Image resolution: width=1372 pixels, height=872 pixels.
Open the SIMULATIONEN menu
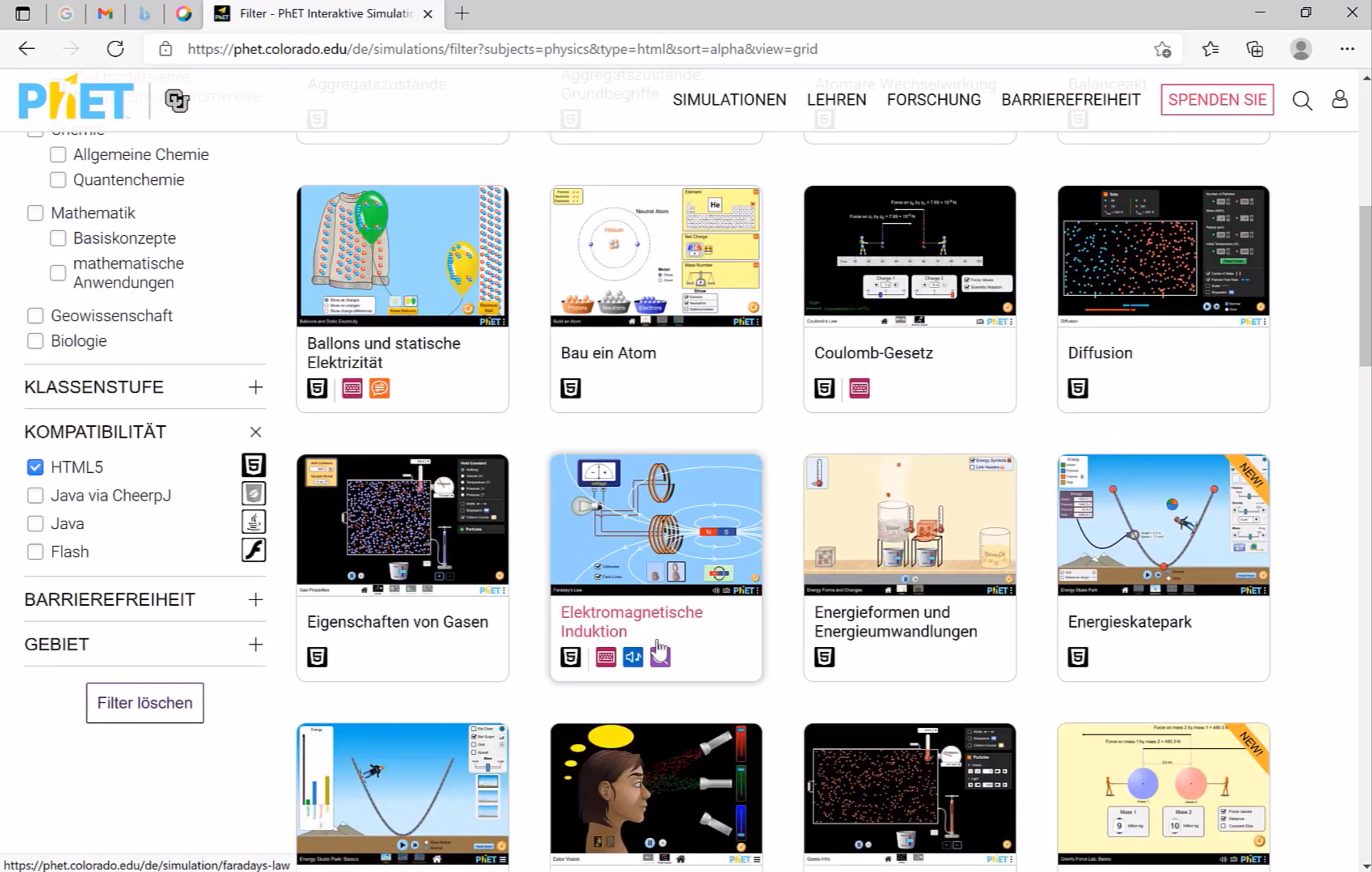click(x=729, y=100)
